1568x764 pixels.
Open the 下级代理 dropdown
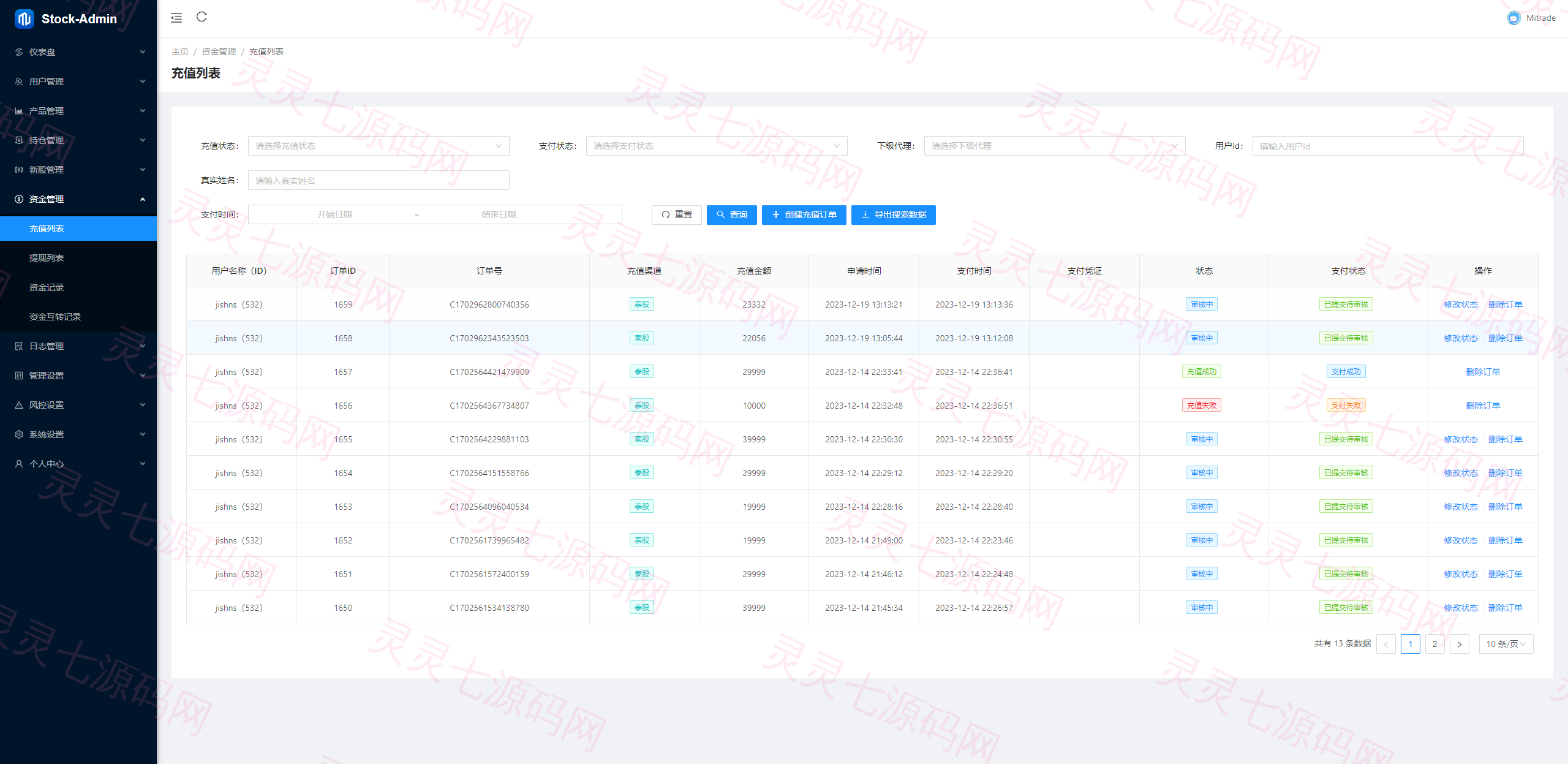click(1055, 146)
